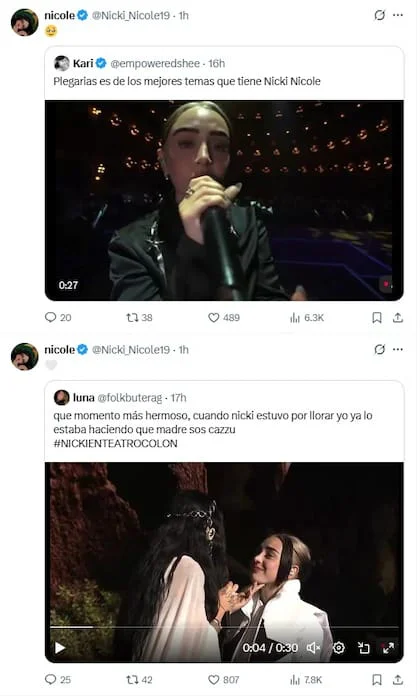Screen dimensions: 420x698
Task: Like the second tweet with 807 likes
Action: click(x=224, y=680)
